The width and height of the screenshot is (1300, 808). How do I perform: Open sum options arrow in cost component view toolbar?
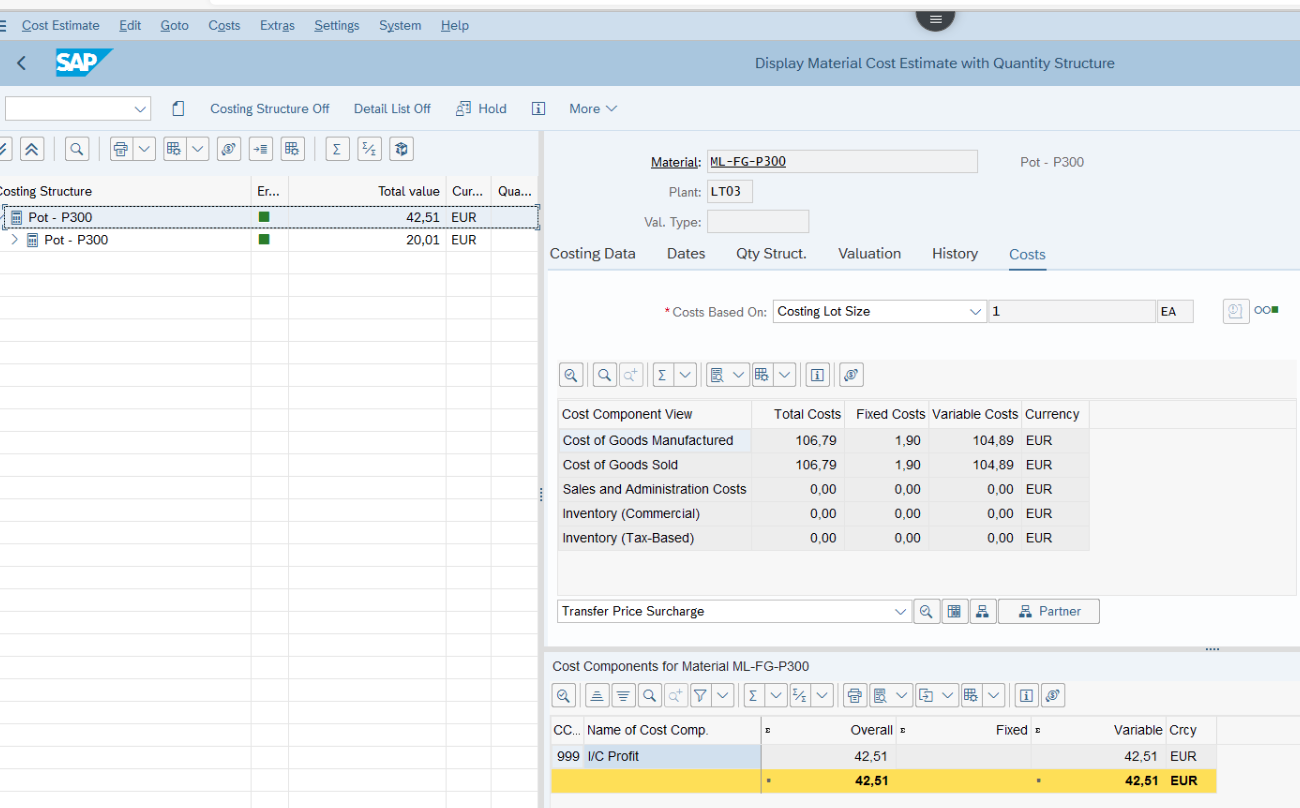[685, 375]
